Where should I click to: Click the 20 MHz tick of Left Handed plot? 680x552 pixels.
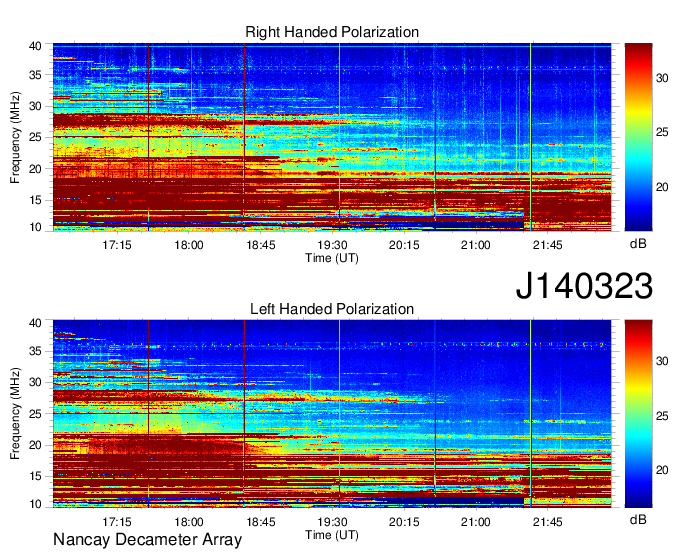pyautogui.click(x=35, y=445)
